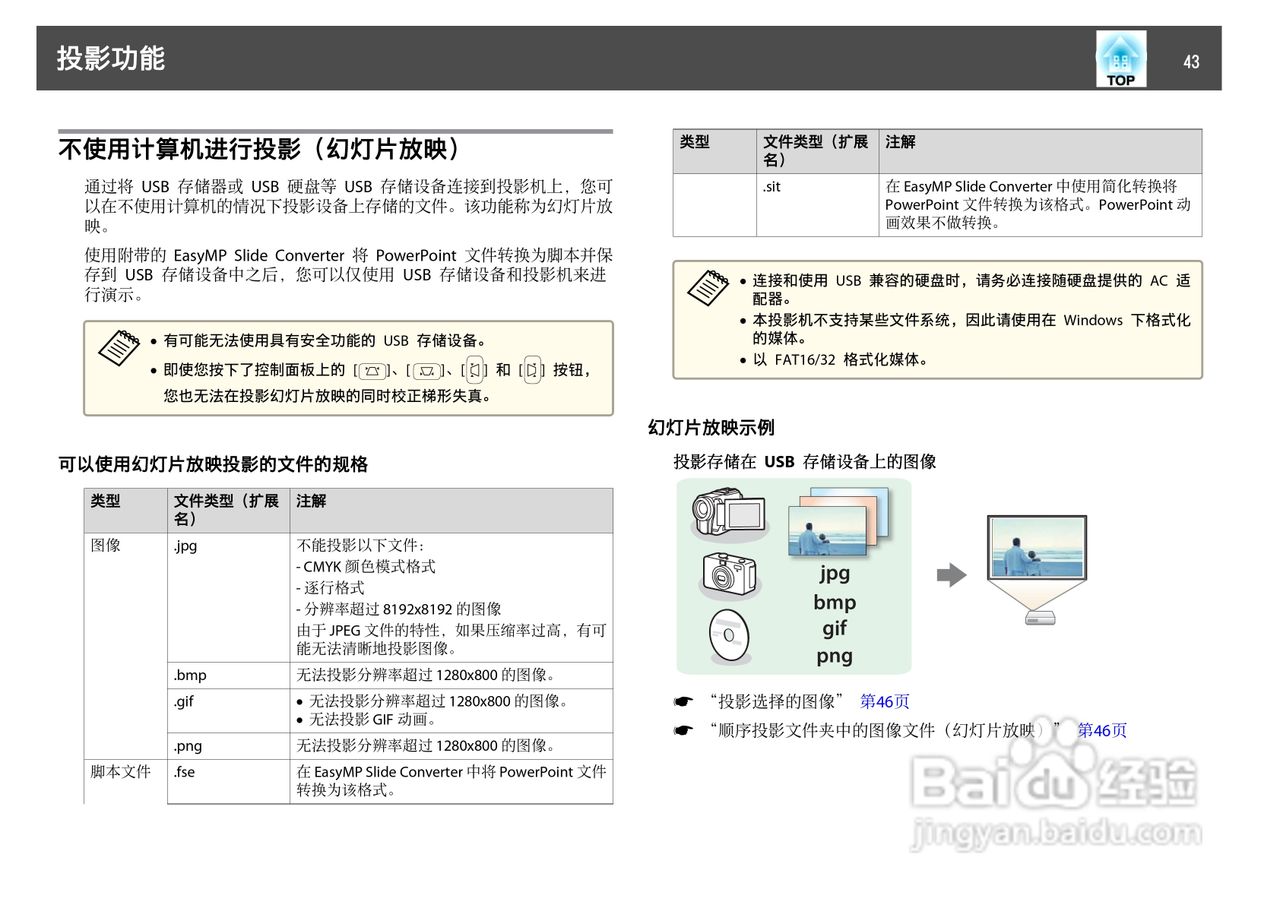
Task: Open page 46 link after 顺序投影文件夹中的图像文件
Action: pyautogui.click(x=1102, y=731)
